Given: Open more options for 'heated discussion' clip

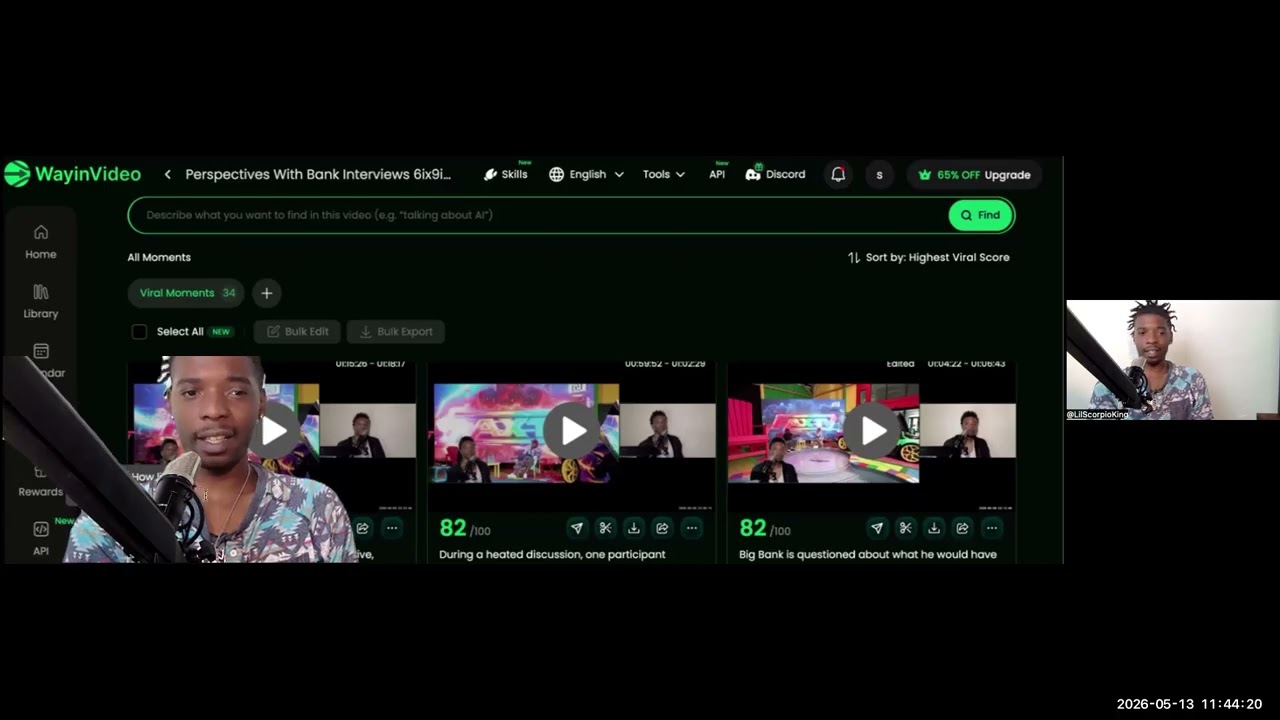Looking at the screenshot, I should point(691,528).
